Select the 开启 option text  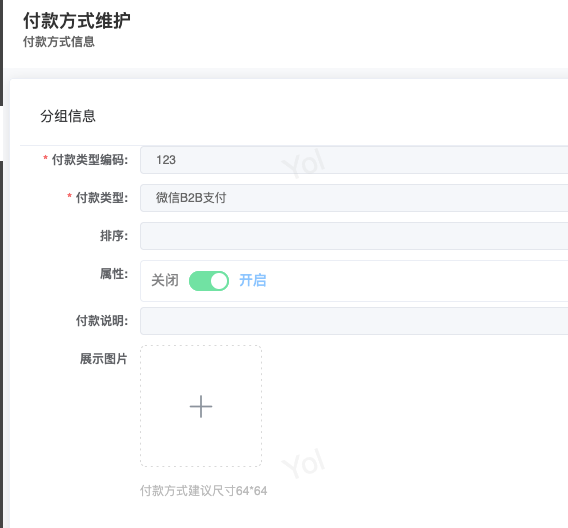[252, 280]
